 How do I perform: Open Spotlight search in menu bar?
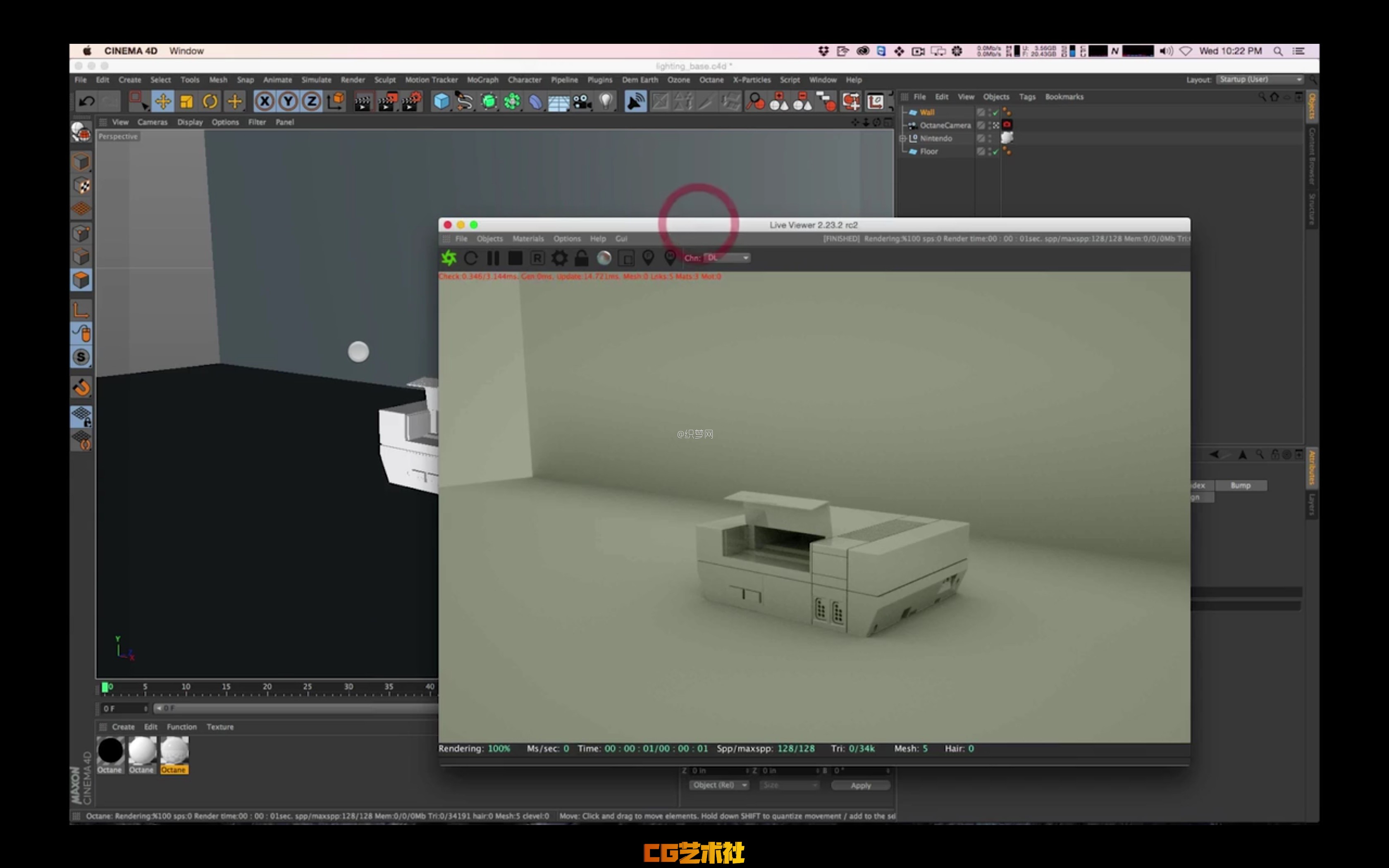pos(1278,51)
